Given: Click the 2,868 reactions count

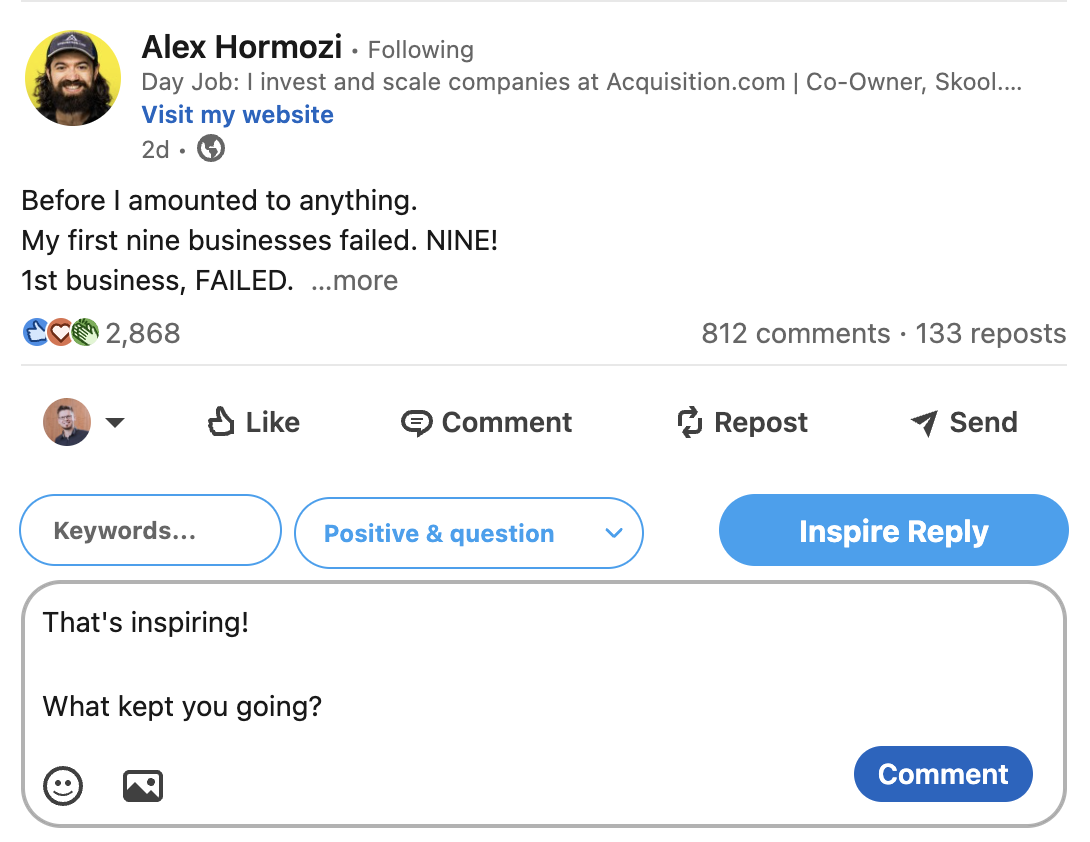Looking at the screenshot, I should pos(143,333).
